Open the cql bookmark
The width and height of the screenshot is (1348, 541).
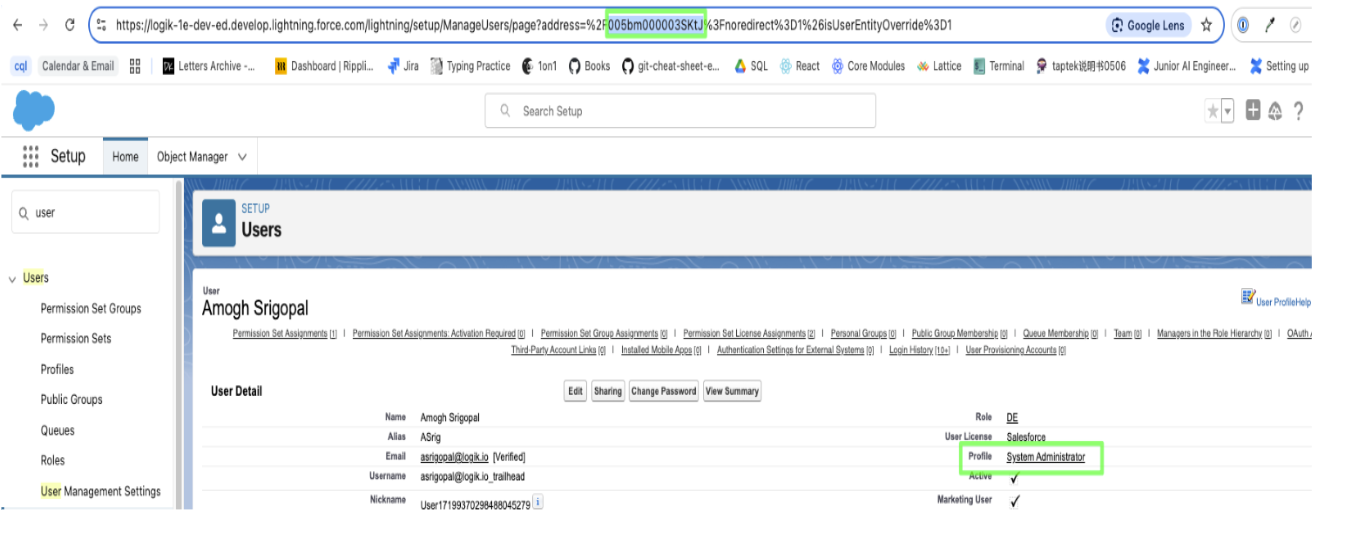[20, 66]
